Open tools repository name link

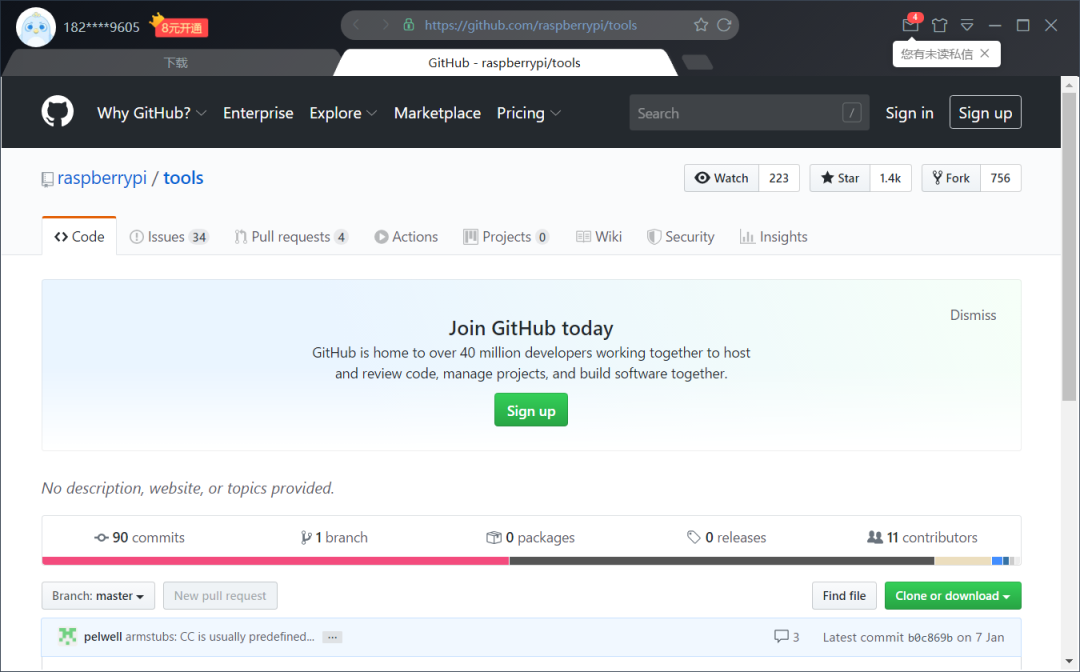183,178
